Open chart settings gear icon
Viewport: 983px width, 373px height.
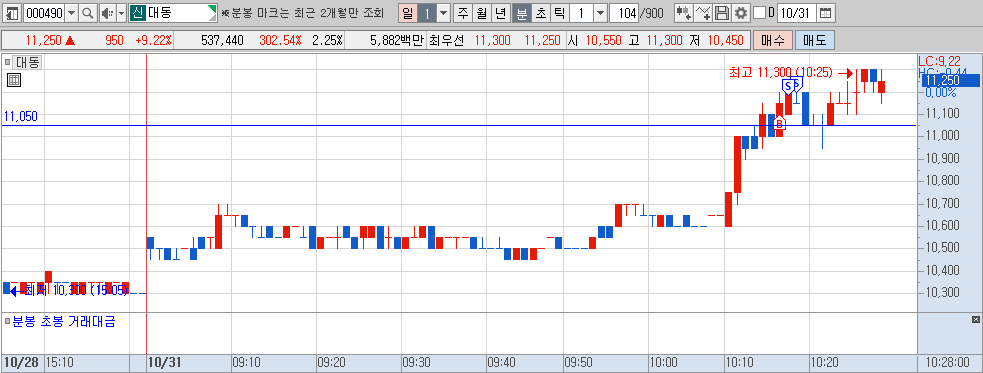pos(741,13)
